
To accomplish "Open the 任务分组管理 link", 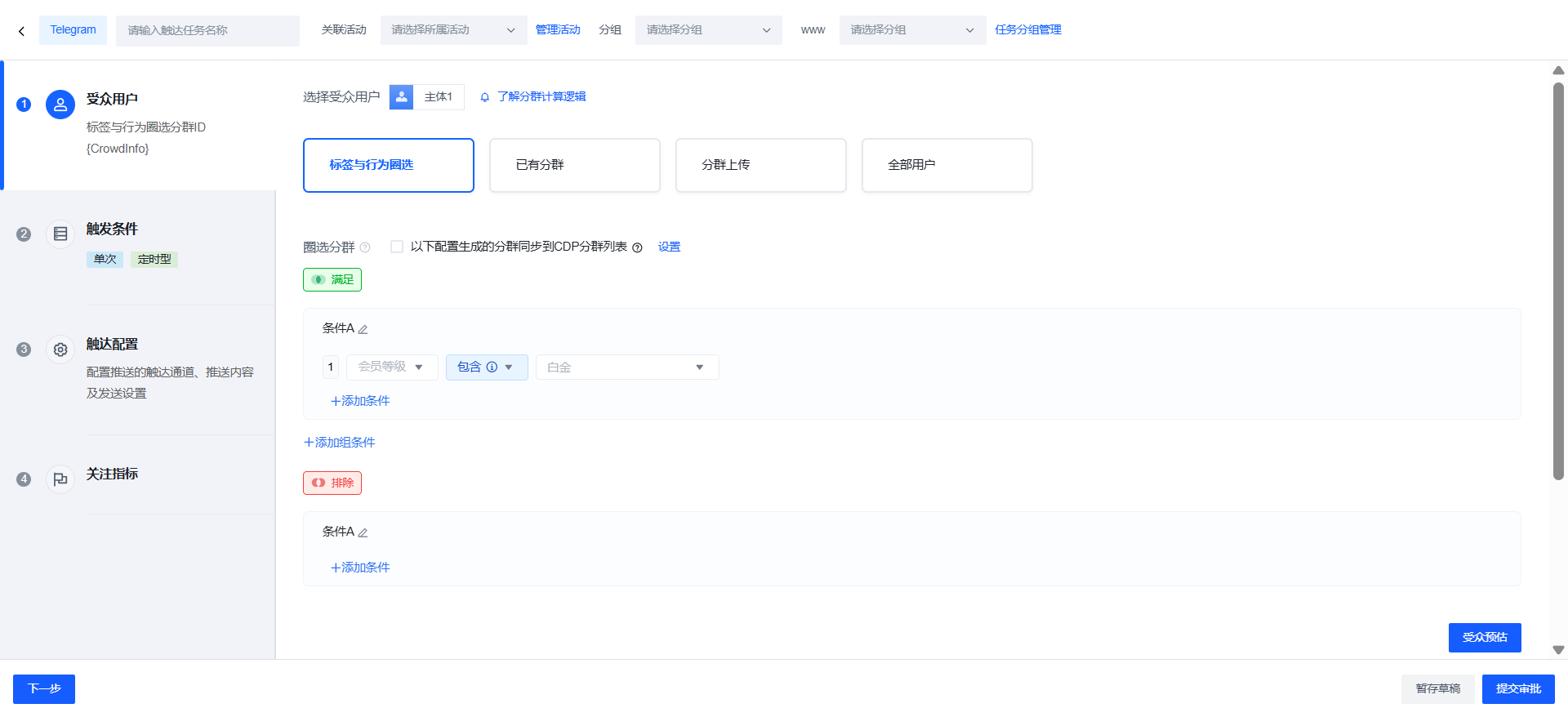I will coord(1027,30).
